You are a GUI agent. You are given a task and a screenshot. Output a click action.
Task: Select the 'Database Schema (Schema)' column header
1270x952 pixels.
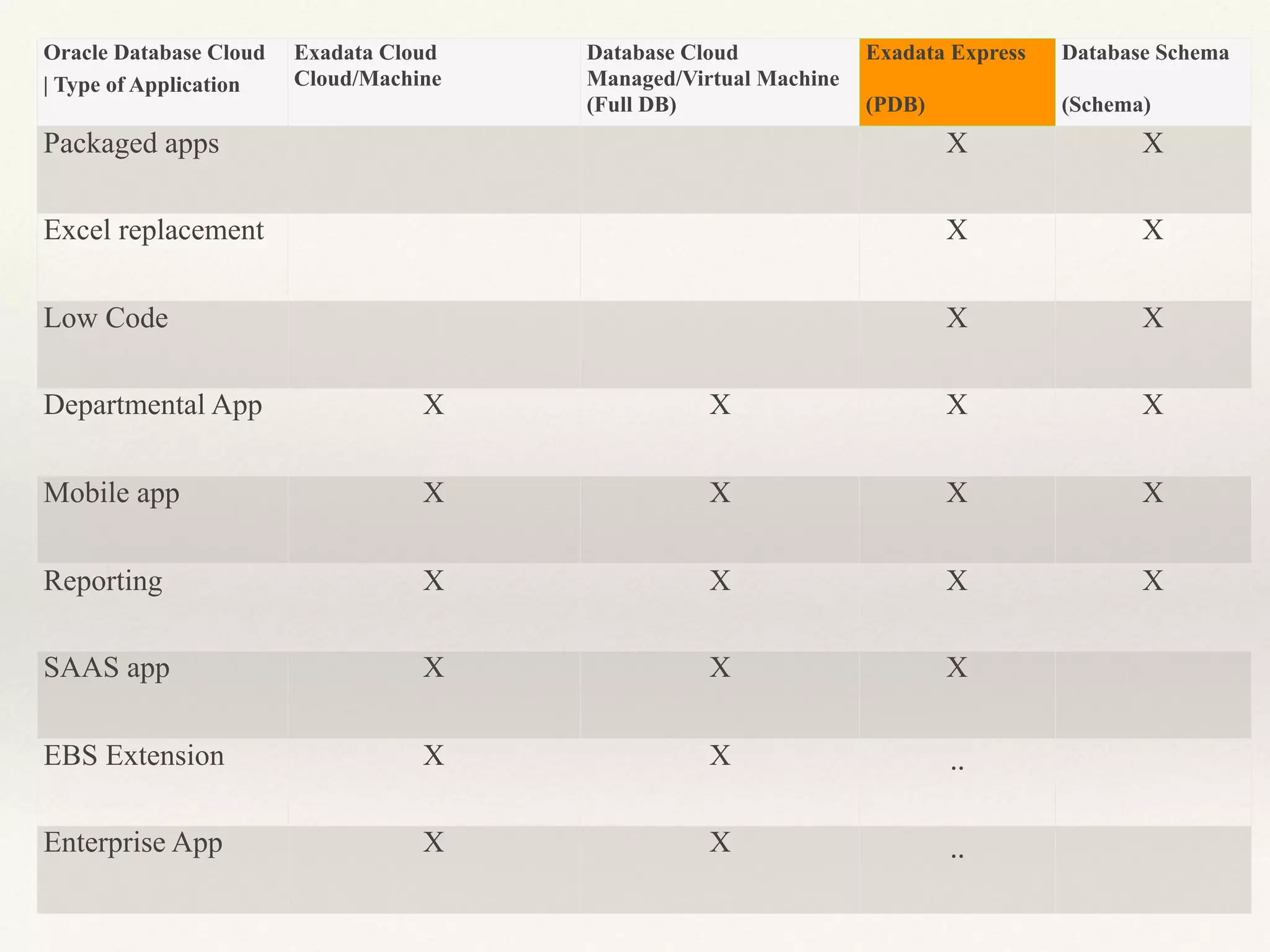coord(1153,82)
